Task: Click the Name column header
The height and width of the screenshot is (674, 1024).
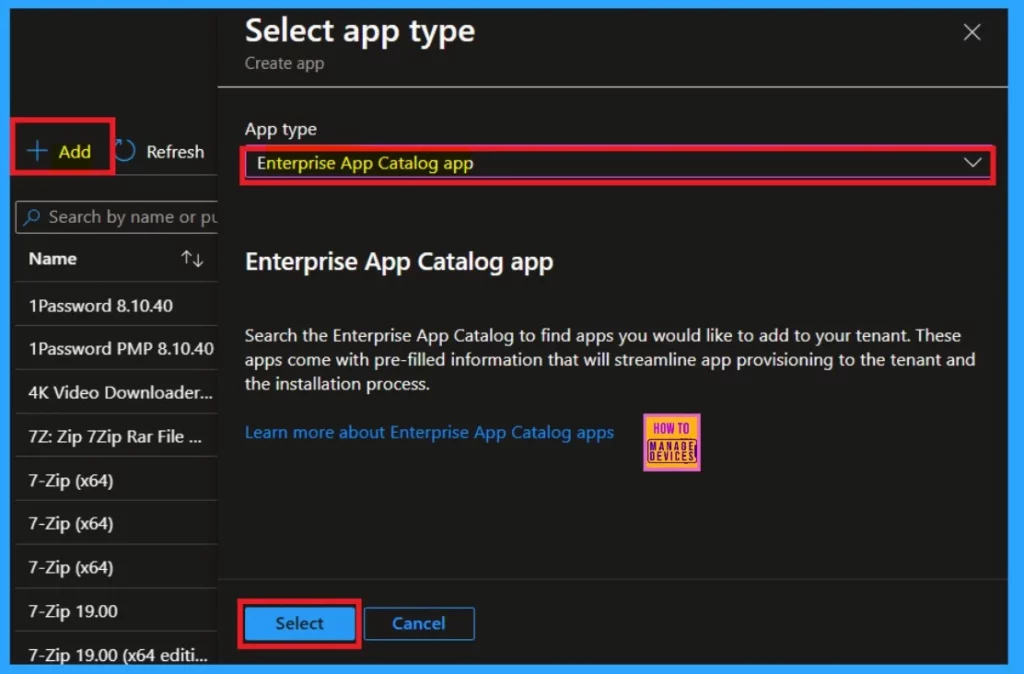Action: 53,259
